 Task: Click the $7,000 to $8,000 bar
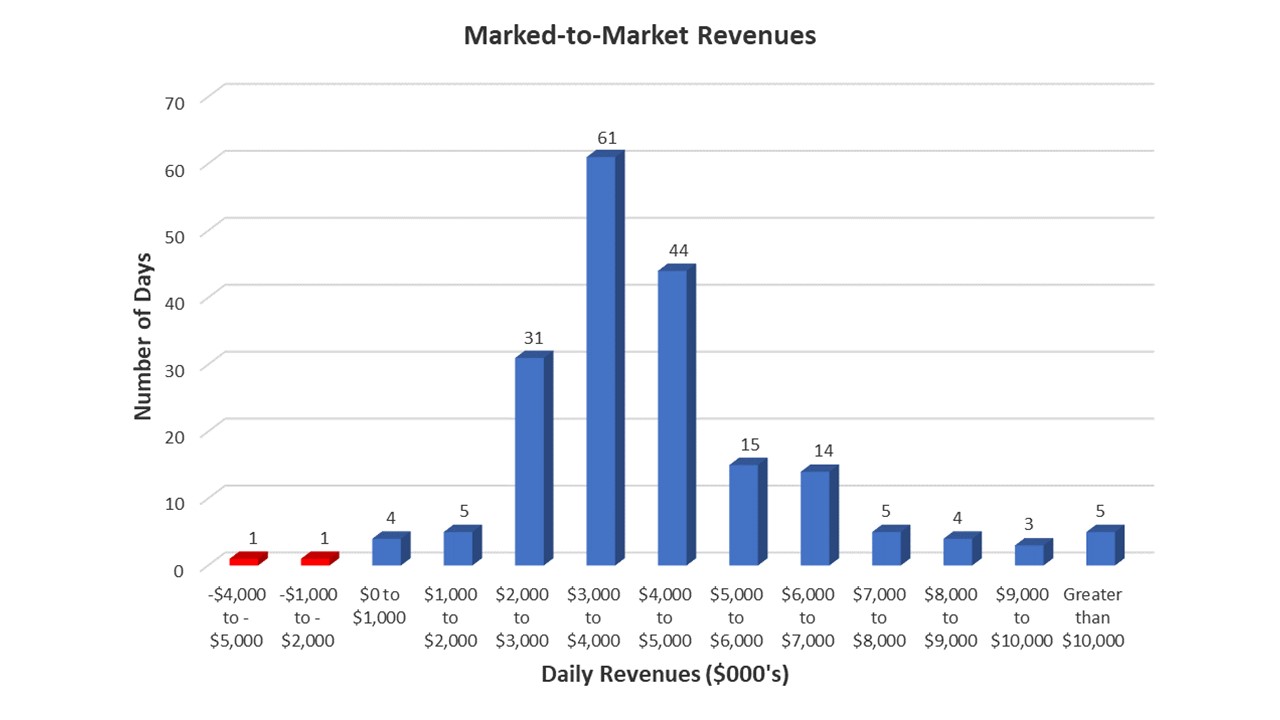[x=887, y=548]
